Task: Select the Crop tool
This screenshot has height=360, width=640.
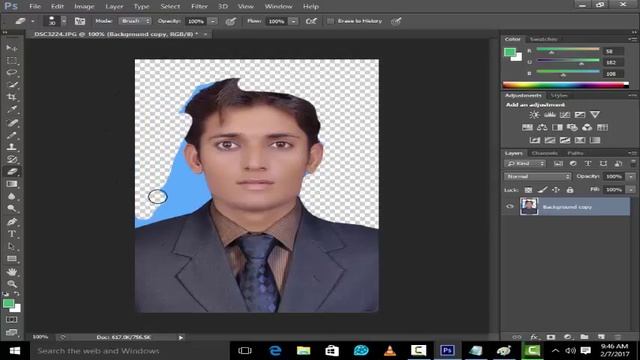Action: [x=11, y=97]
